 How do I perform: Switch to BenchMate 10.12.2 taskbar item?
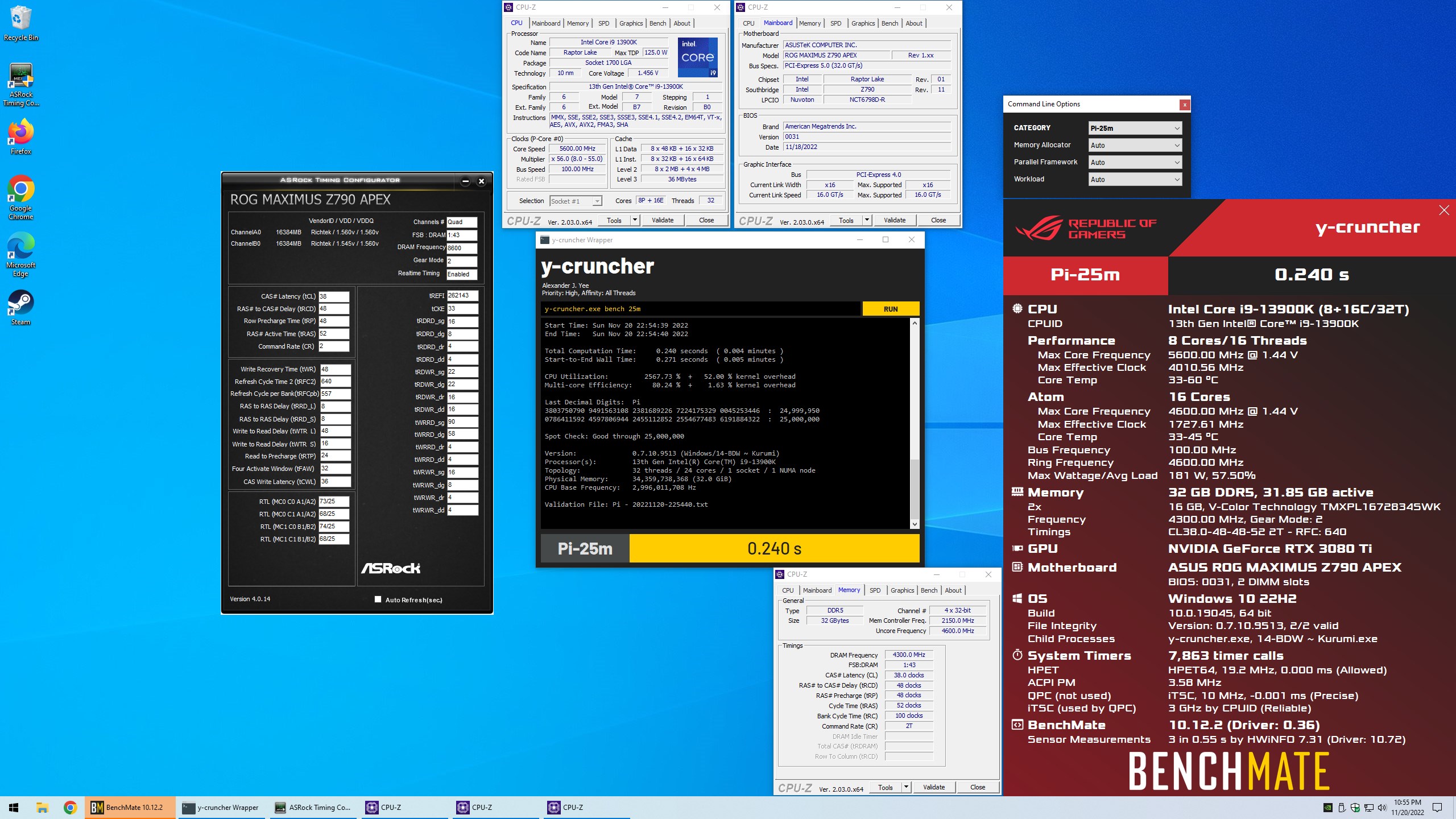(130, 807)
